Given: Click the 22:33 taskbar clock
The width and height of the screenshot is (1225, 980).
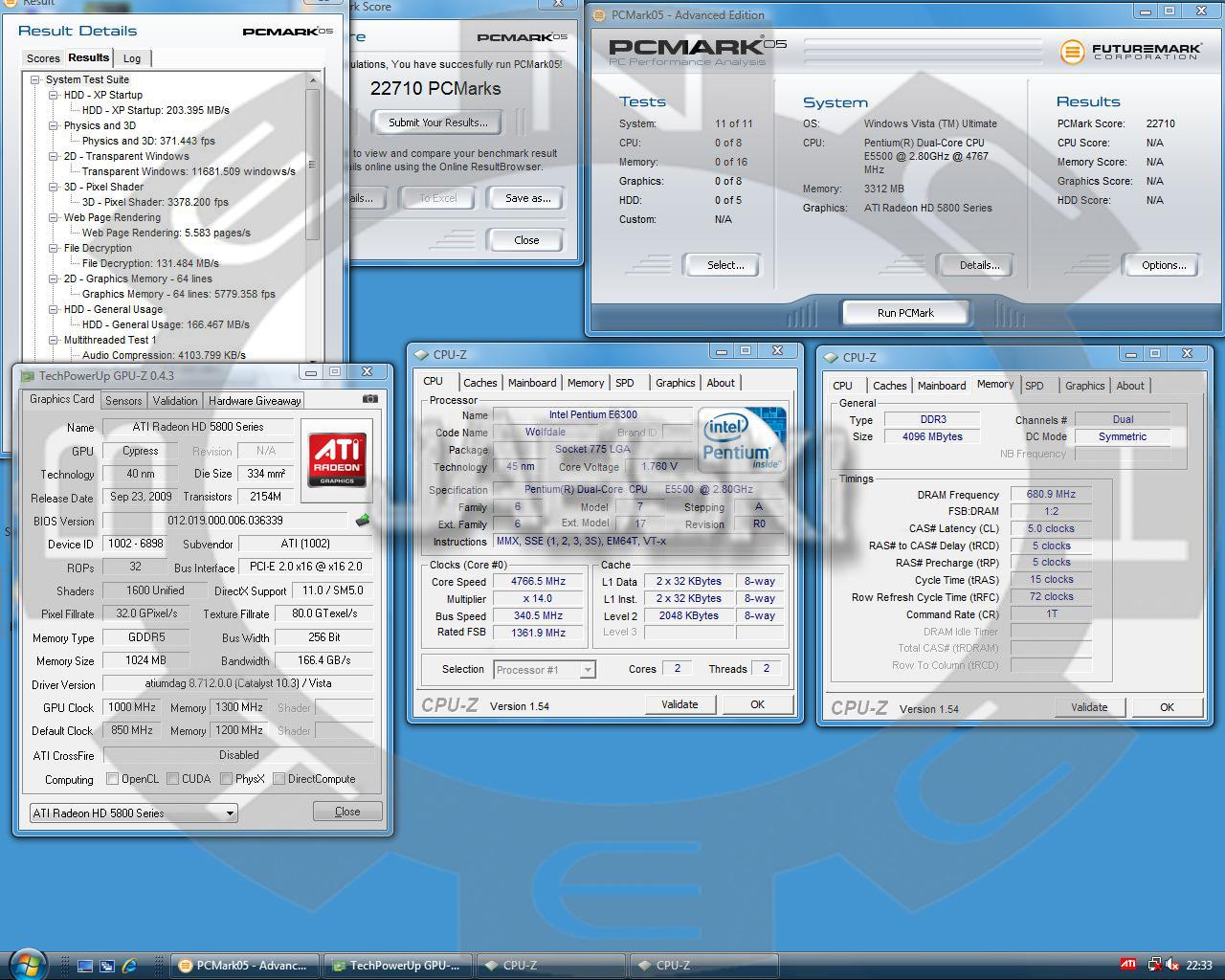Looking at the screenshot, I should (x=1198, y=966).
